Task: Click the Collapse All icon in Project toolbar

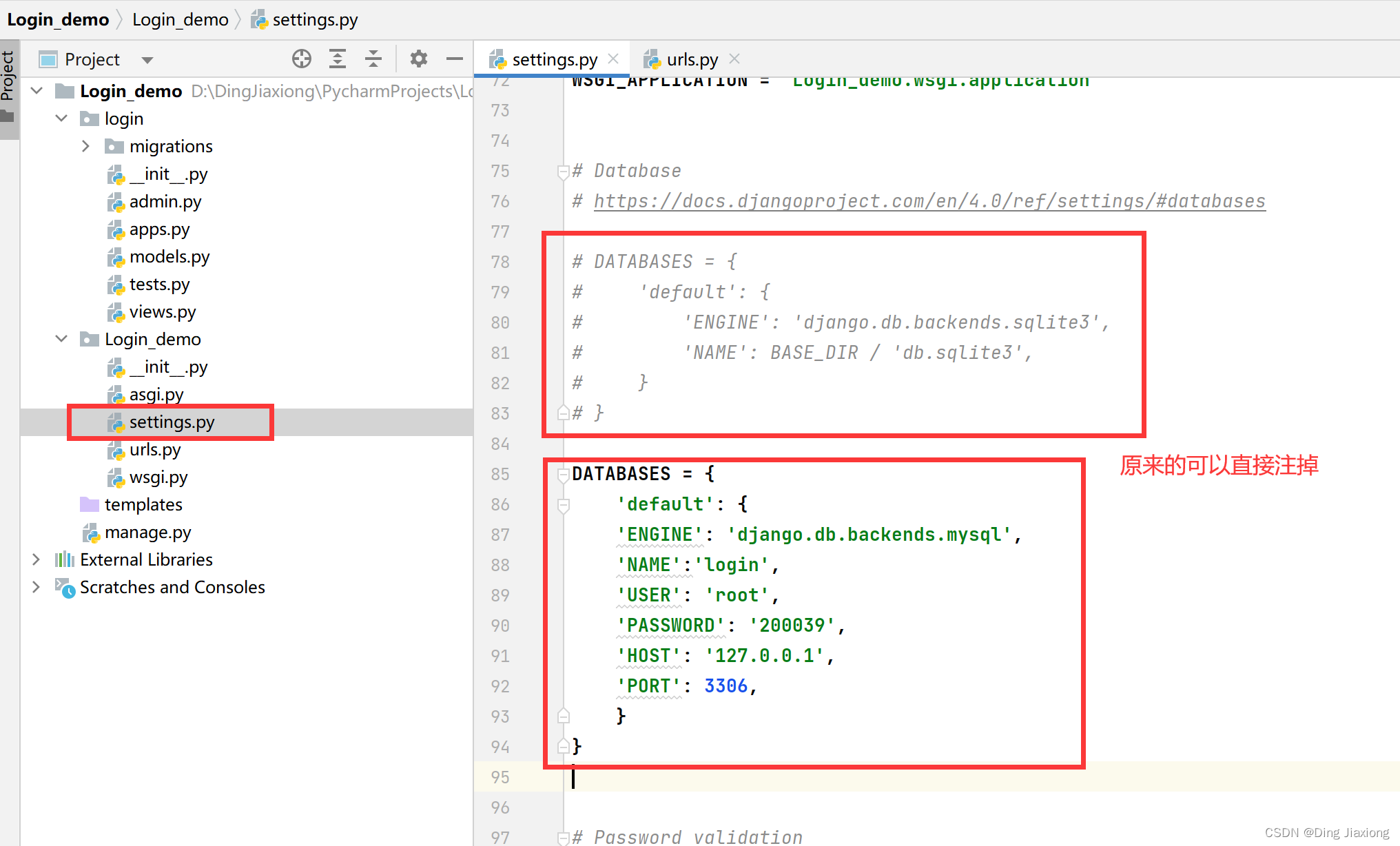Action: pos(373,59)
